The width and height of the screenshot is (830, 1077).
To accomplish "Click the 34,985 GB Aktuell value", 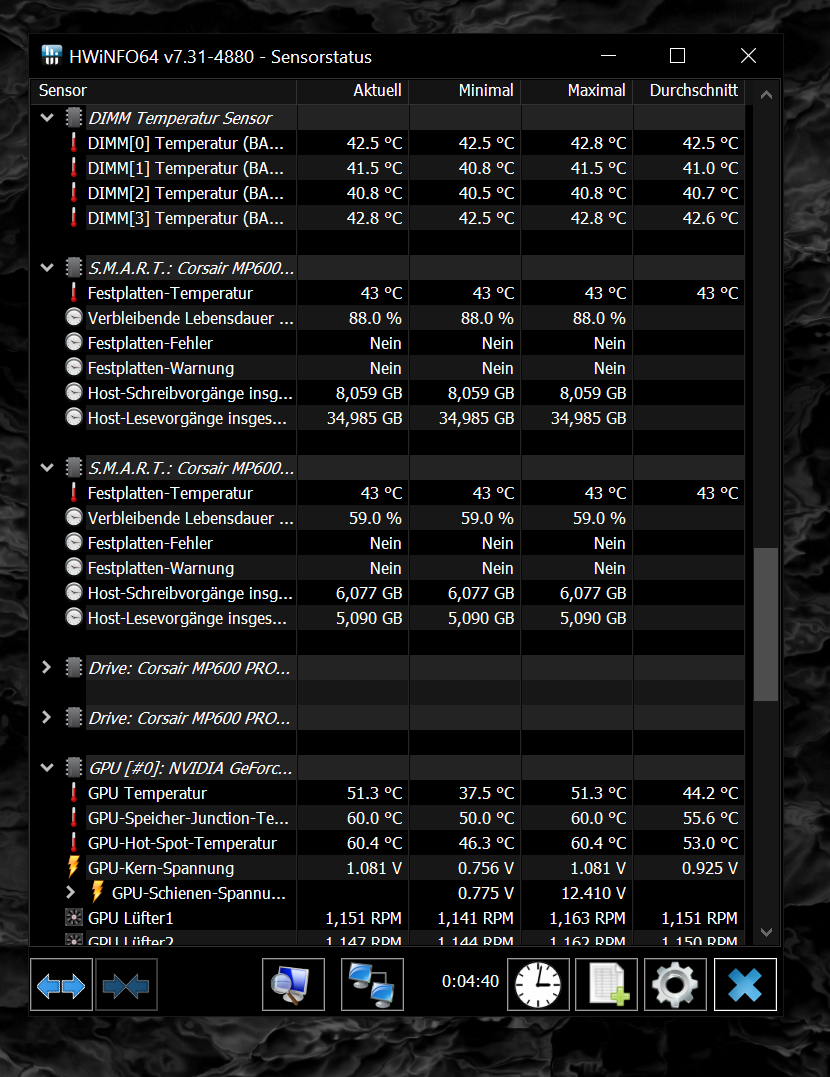I will (365, 418).
